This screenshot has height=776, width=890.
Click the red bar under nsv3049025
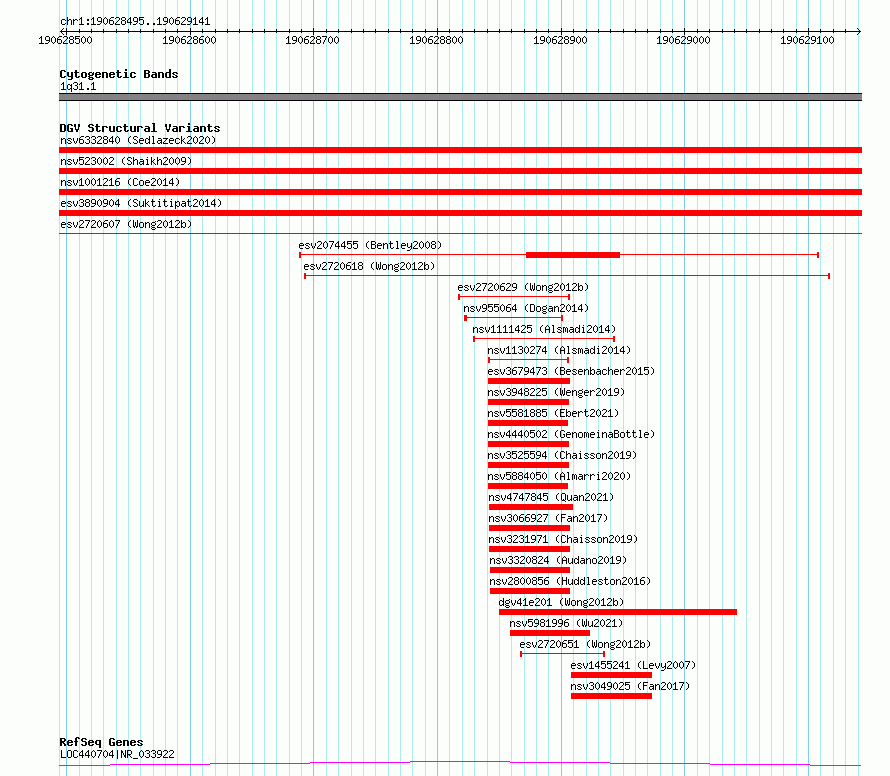click(x=611, y=696)
